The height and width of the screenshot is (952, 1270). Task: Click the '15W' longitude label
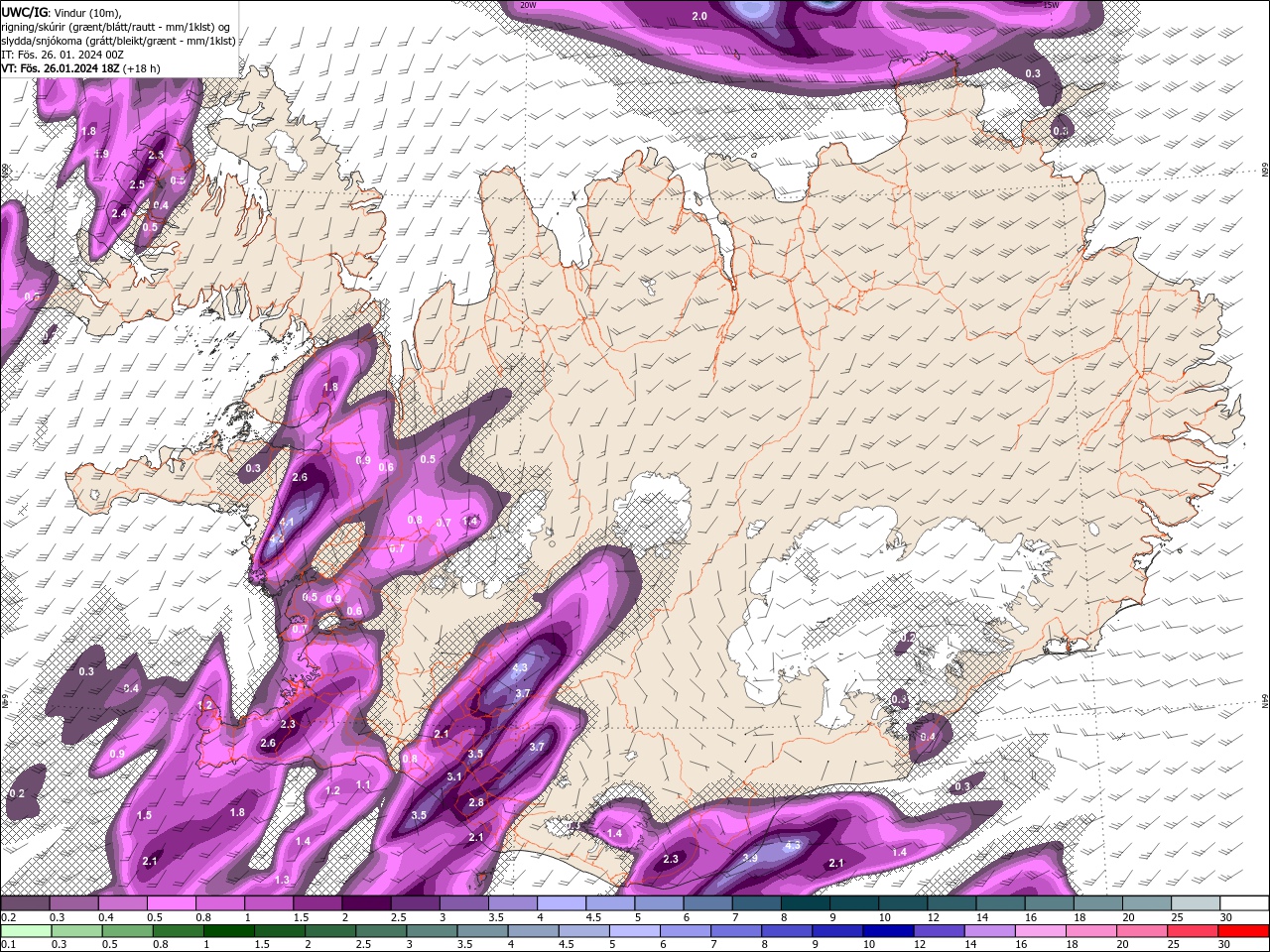point(1052,5)
